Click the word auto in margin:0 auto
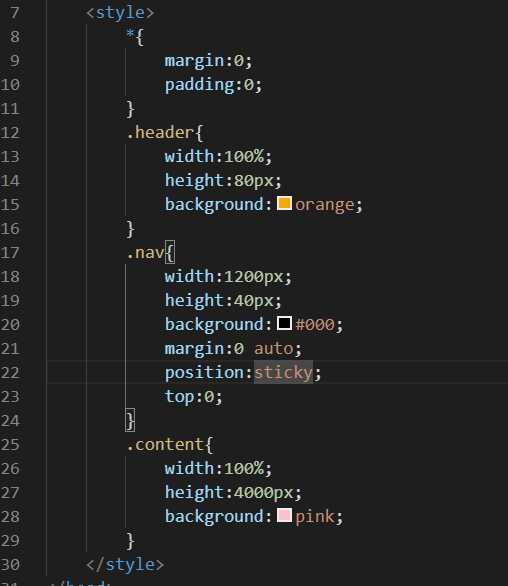Image resolution: width=508 pixels, height=586 pixels. point(273,349)
